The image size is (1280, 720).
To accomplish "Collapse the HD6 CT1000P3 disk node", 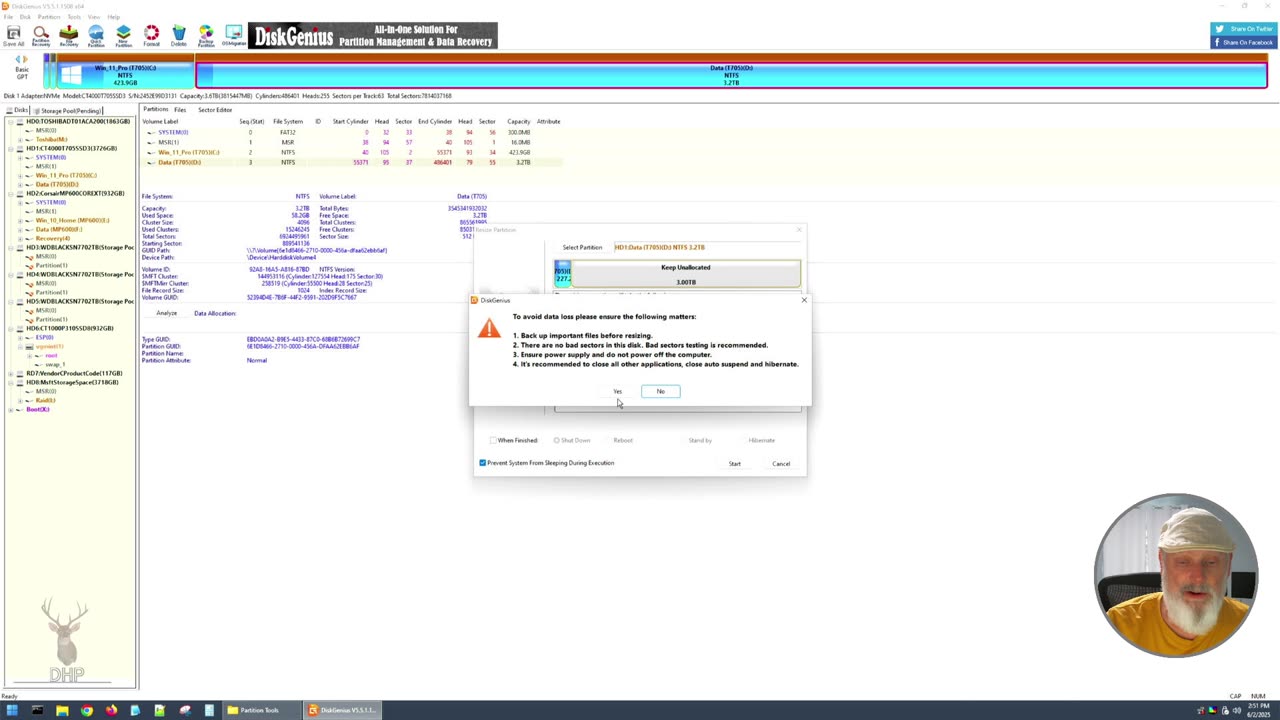I will coord(10,328).
